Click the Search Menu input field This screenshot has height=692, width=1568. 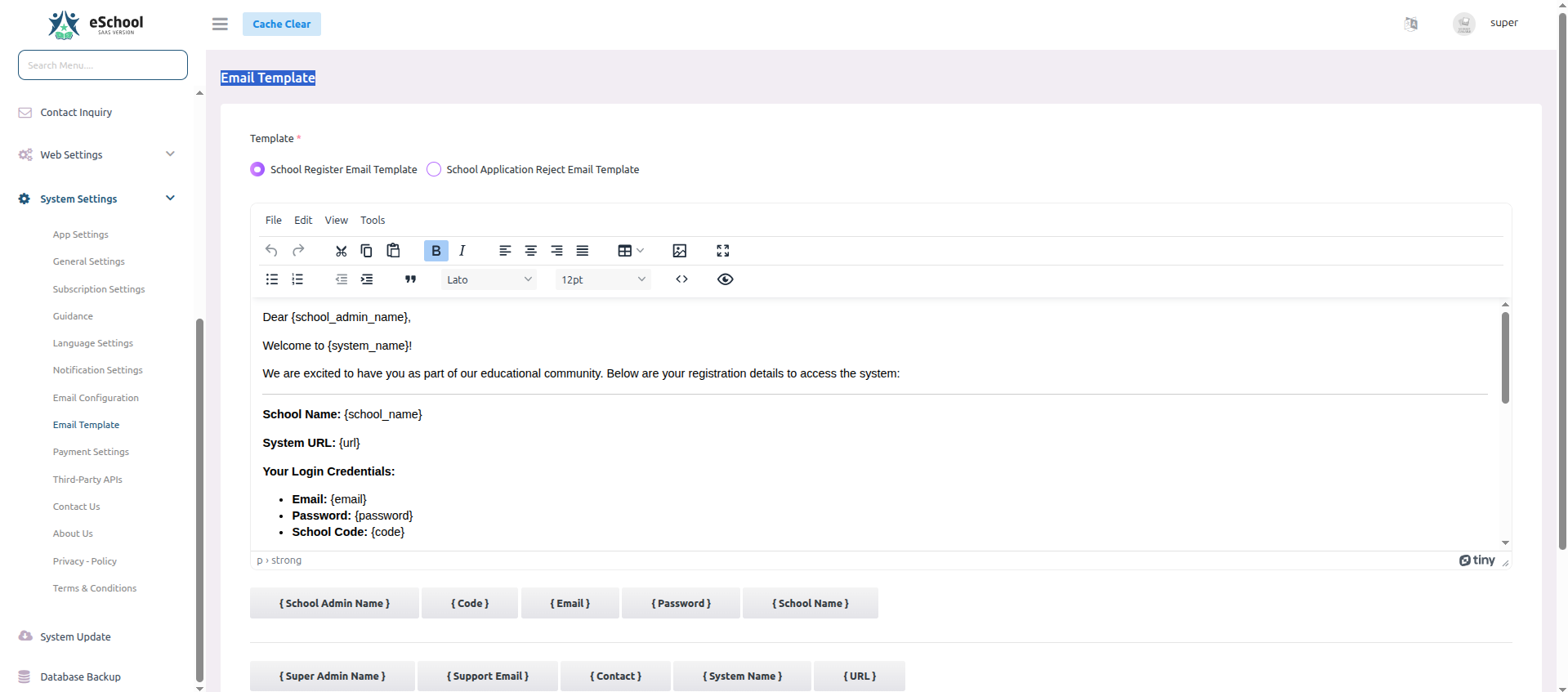[103, 65]
